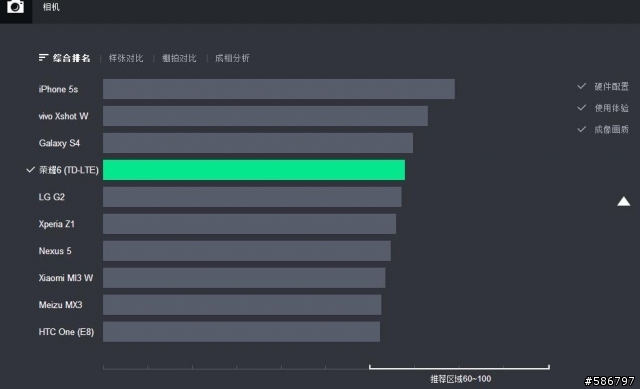This screenshot has width=640, height=389.
Task: Click the vivo Xshot W score bar
Action: coord(265,116)
